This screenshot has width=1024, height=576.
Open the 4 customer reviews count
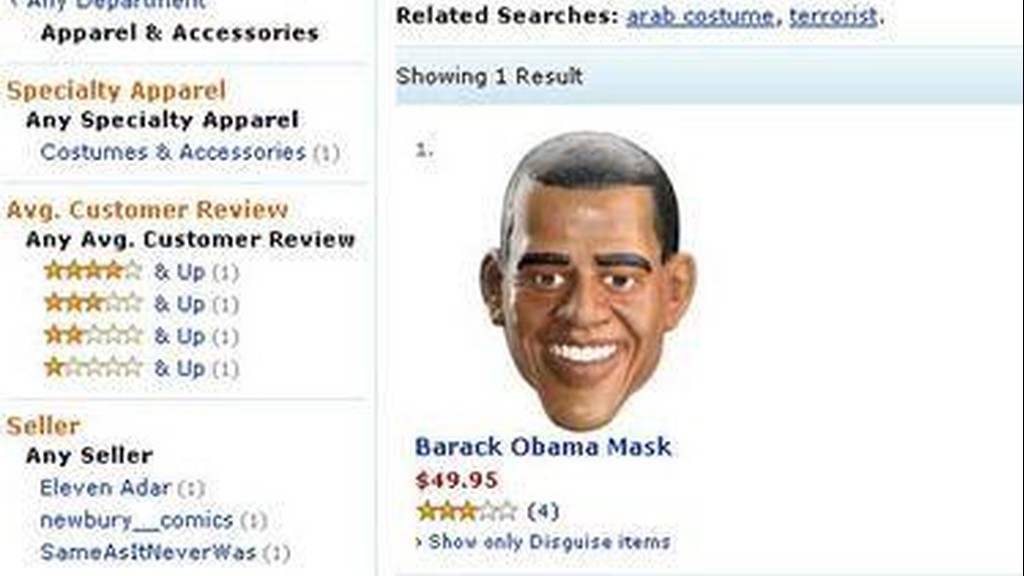[x=543, y=511]
